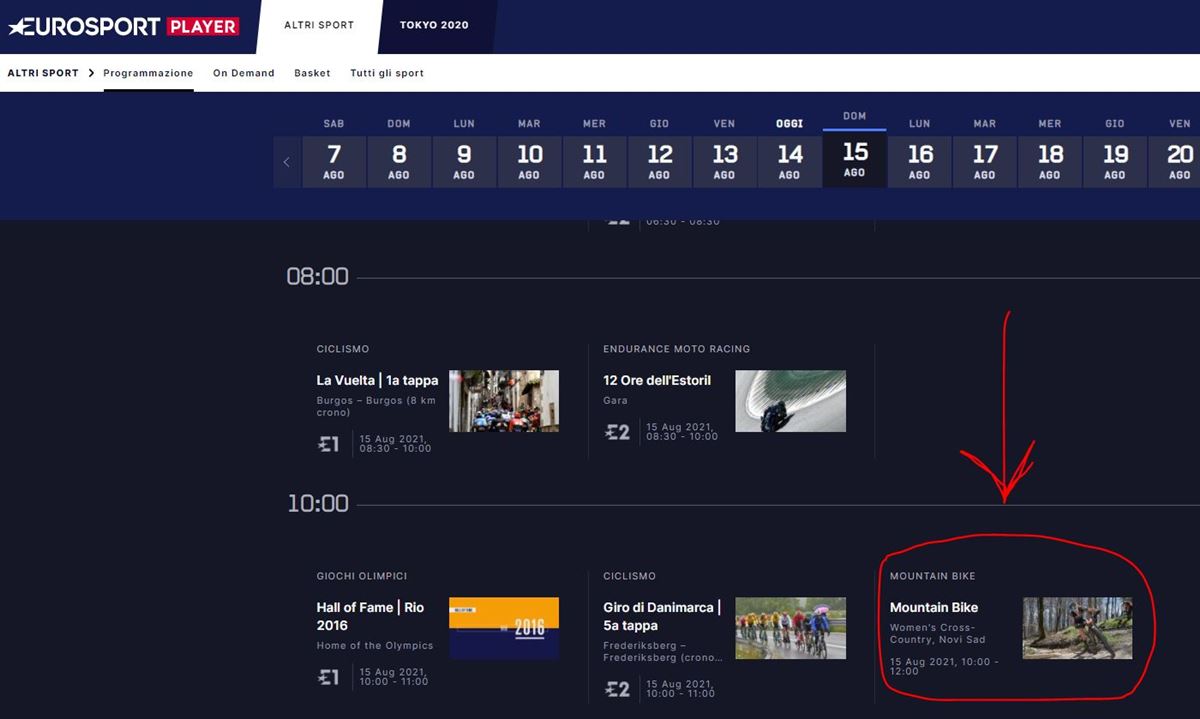Click the 10:00 time marker
Screen dimensions: 1200x719
click(317, 503)
